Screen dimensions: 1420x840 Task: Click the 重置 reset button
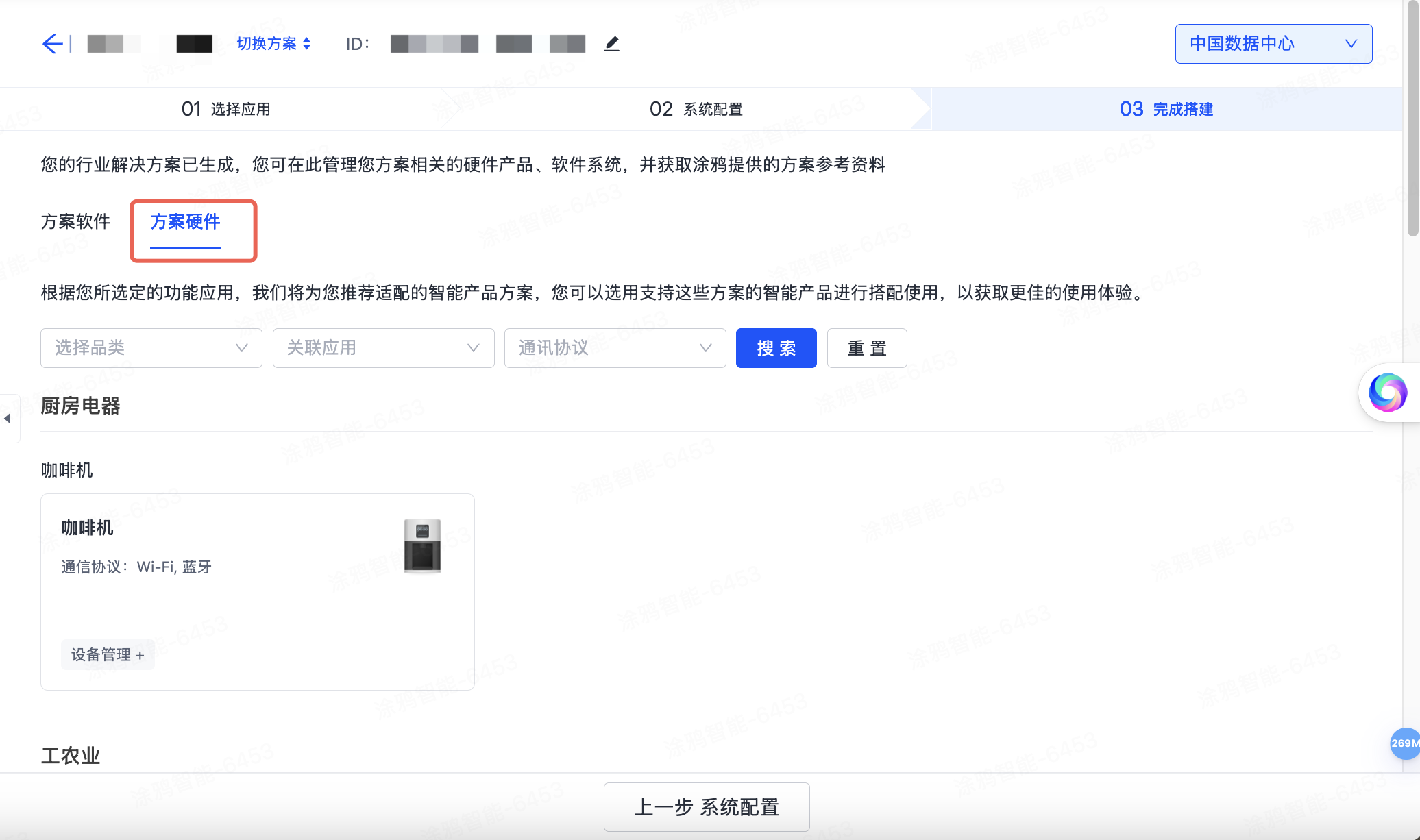(866, 348)
